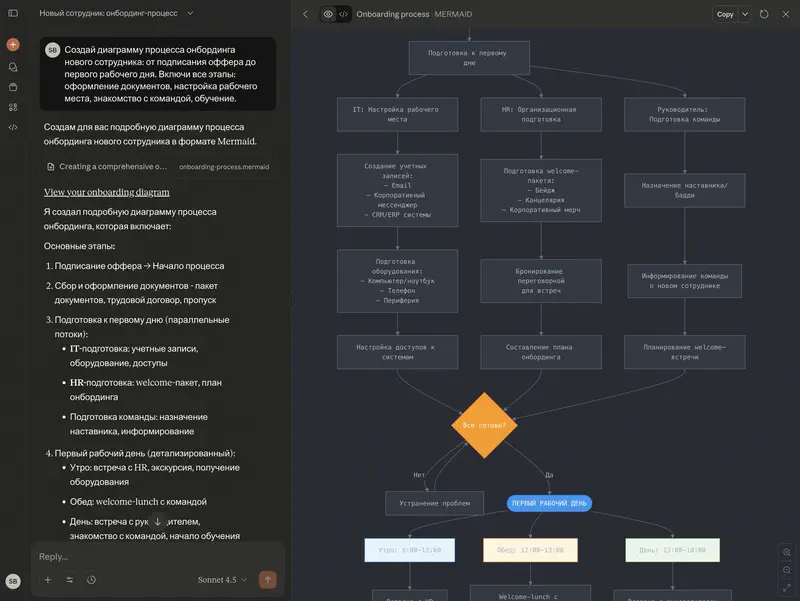Viewport: 800px width, 601px height.
Task: Open the Sonnet 4.5 model selector
Action: (220, 580)
